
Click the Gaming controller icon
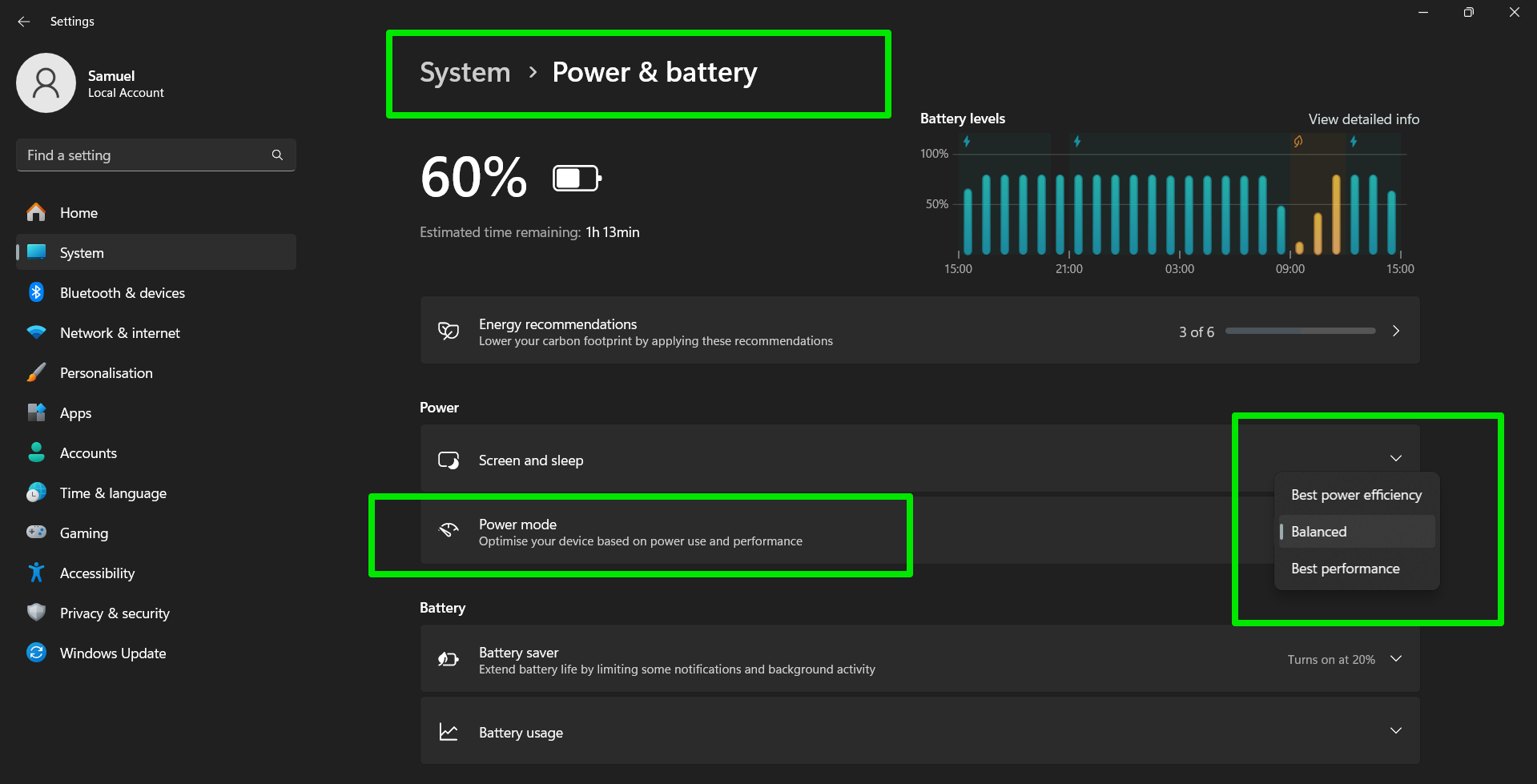[x=36, y=533]
